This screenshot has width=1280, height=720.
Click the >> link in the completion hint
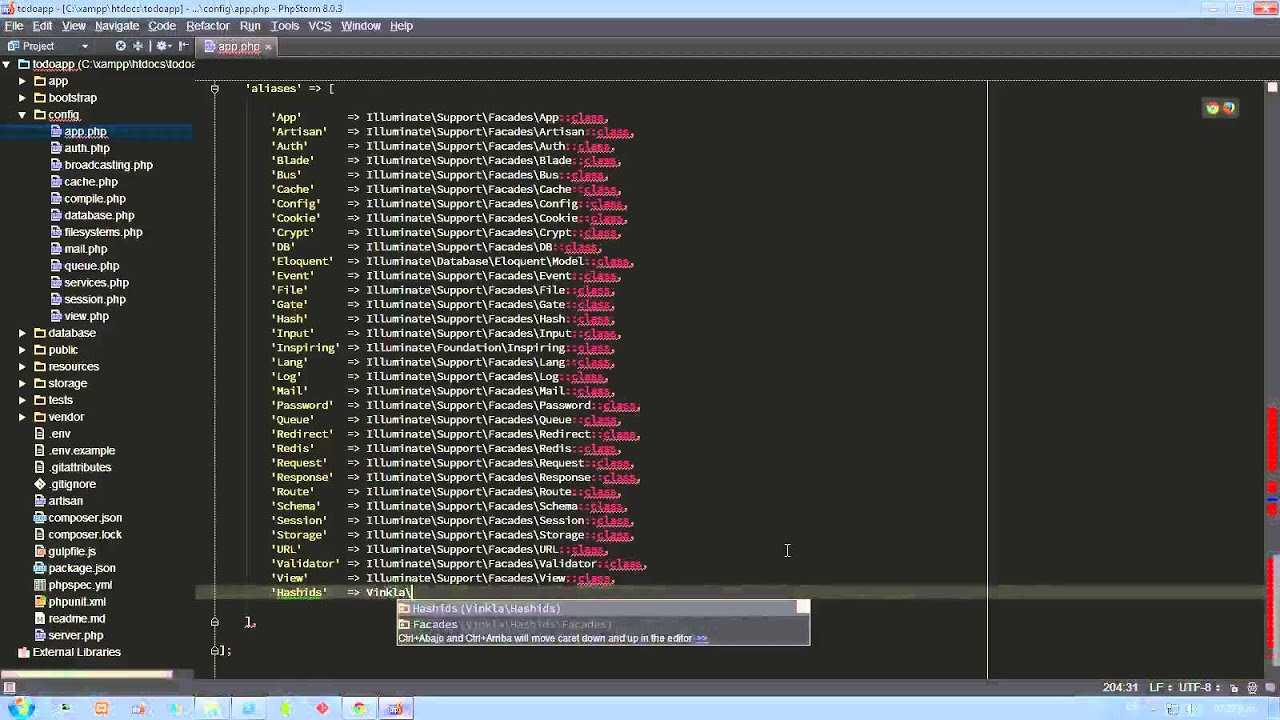(702, 638)
